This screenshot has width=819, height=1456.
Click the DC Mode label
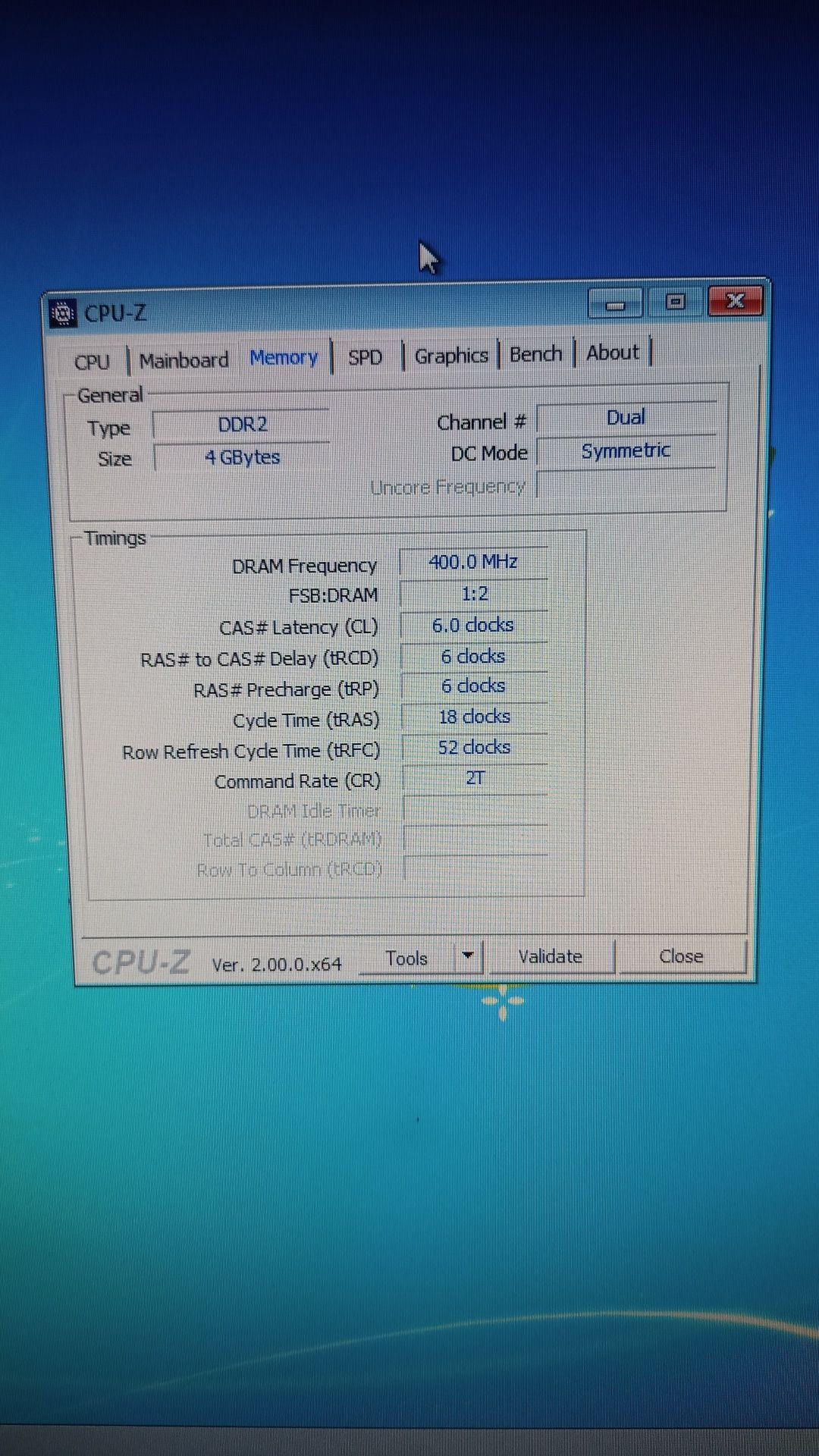489,453
